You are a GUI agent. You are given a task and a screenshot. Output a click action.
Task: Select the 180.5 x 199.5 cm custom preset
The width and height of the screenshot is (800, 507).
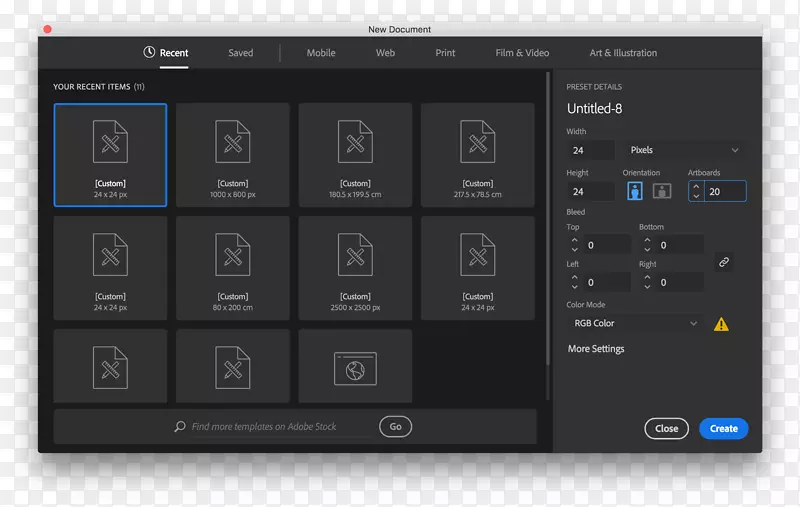tap(355, 155)
